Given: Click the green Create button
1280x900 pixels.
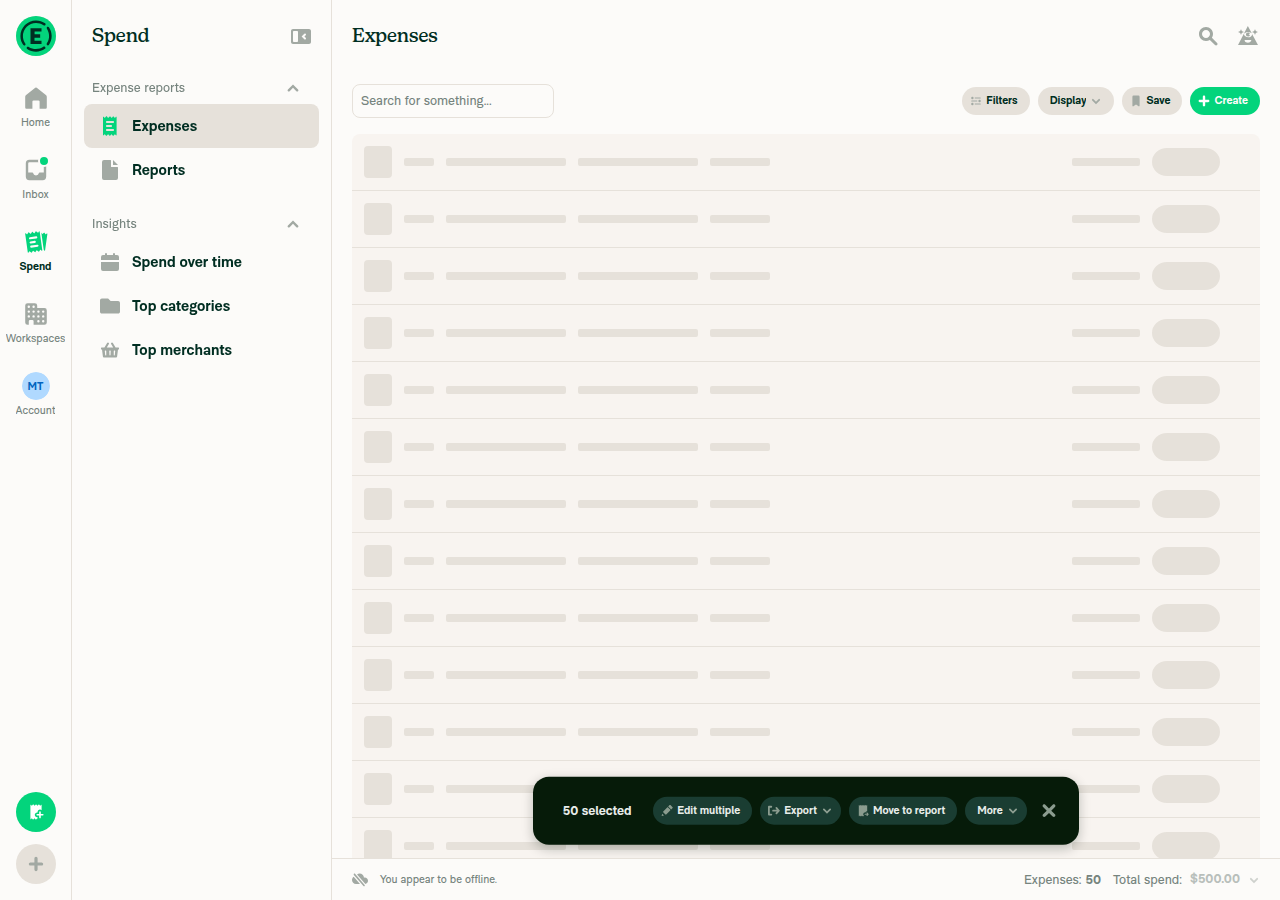Looking at the screenshot, I should (x=1225, y=101).
